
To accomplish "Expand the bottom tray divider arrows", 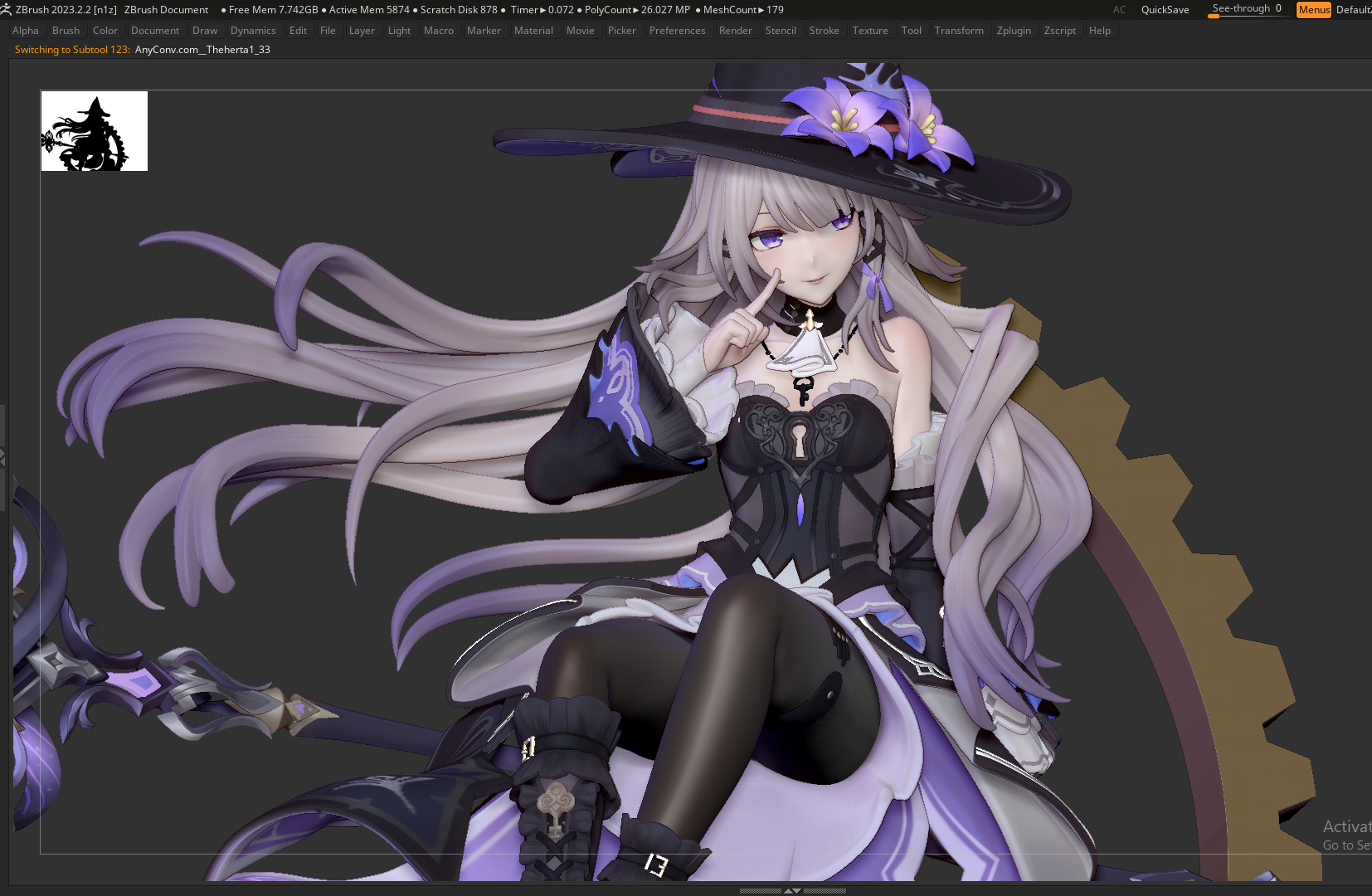I will [x=792, y=891].
